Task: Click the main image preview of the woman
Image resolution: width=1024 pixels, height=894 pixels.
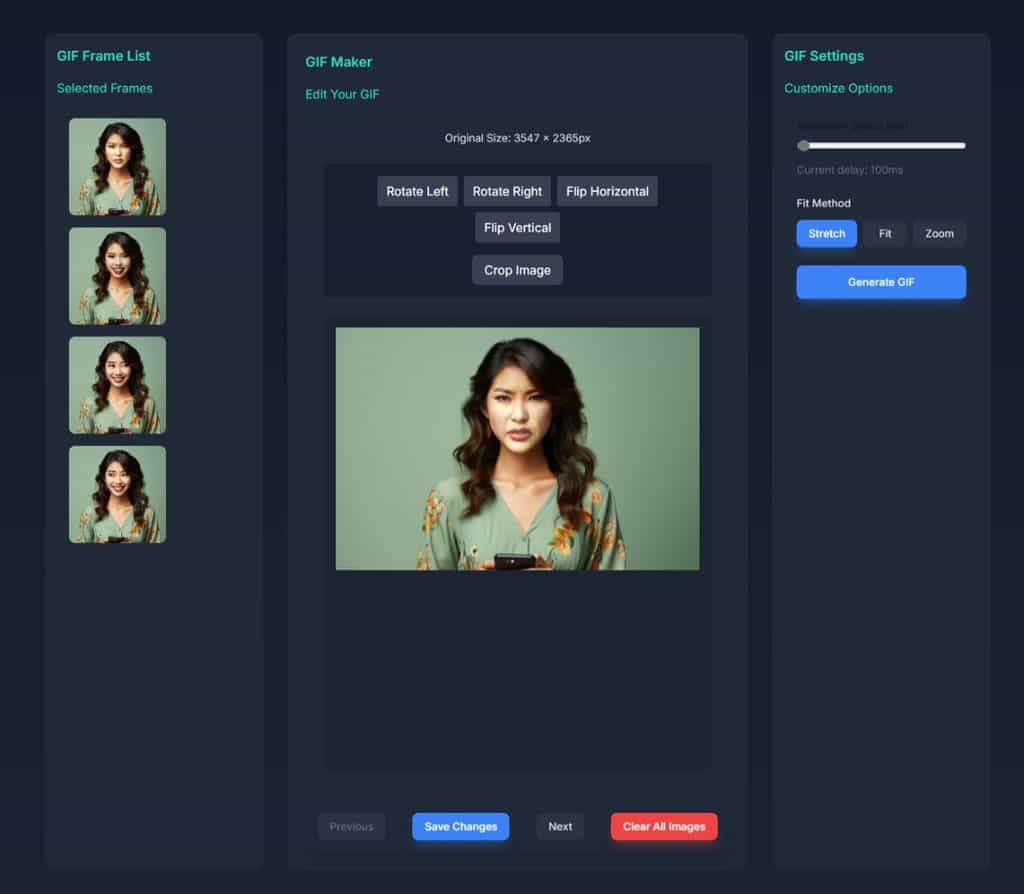Action: click(517, 449)
